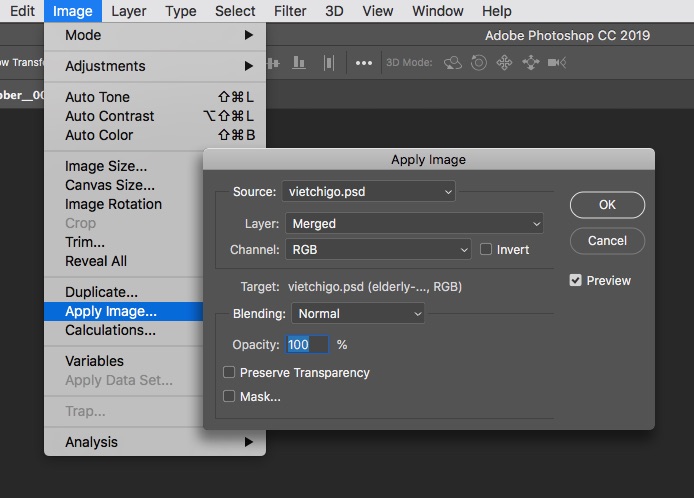The width and height of the screenshot is (694, 498).
Task: Click Cancel in Apply Image dialog
Action: 607,241
